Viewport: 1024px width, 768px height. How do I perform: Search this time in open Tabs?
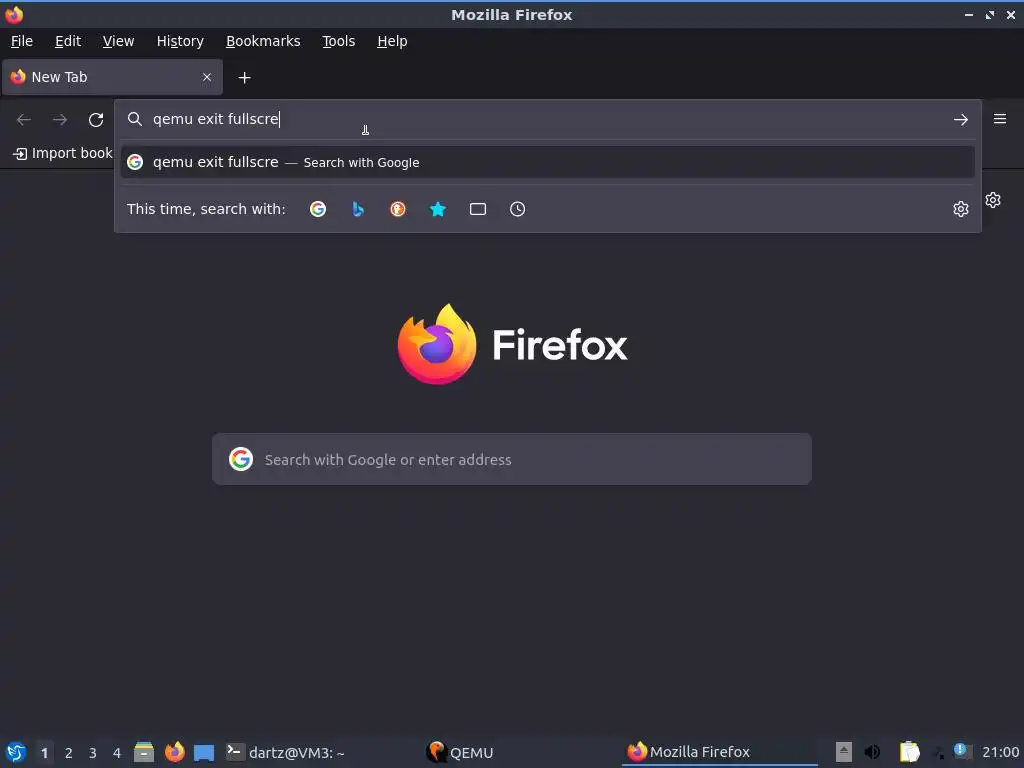click(478, 209)
